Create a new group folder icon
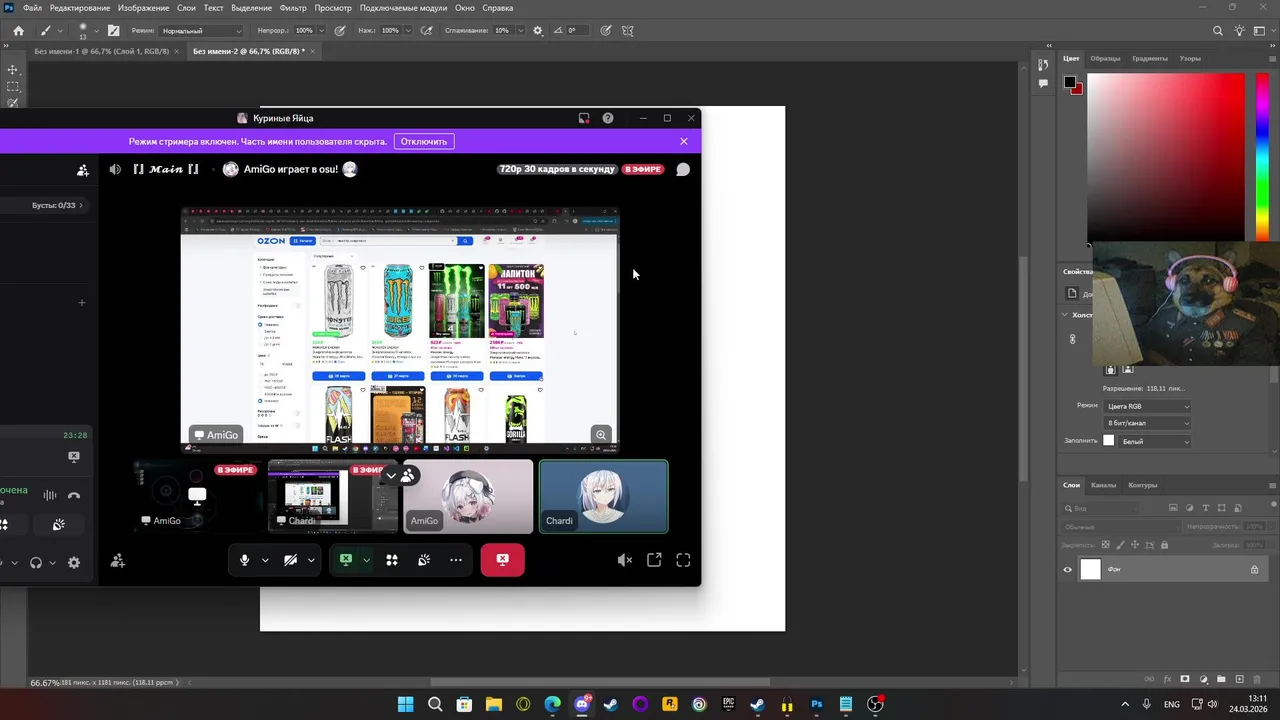 [x=1221, y=679]
